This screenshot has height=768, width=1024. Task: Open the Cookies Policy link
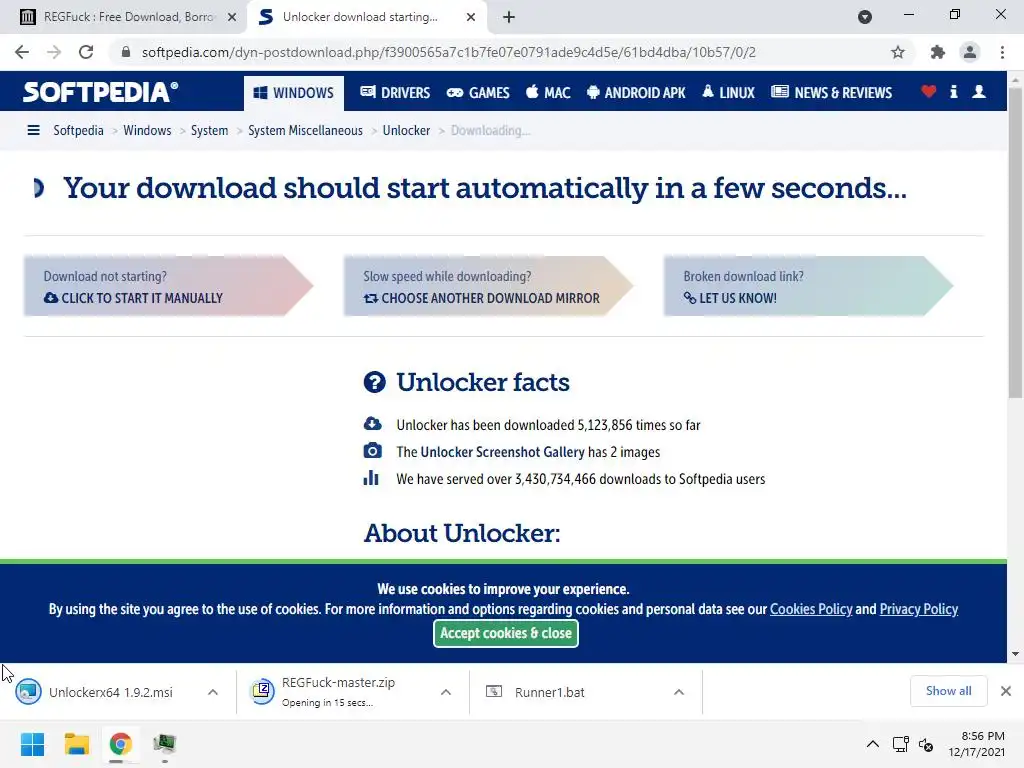[x=811, y=609]
